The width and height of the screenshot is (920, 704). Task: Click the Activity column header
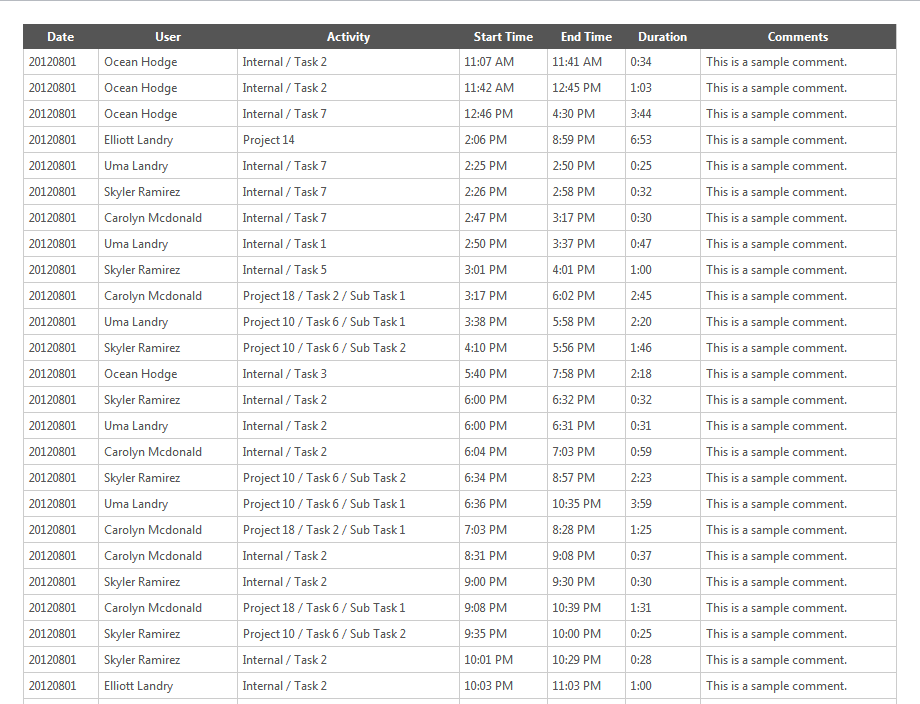(x=348, y=36)
